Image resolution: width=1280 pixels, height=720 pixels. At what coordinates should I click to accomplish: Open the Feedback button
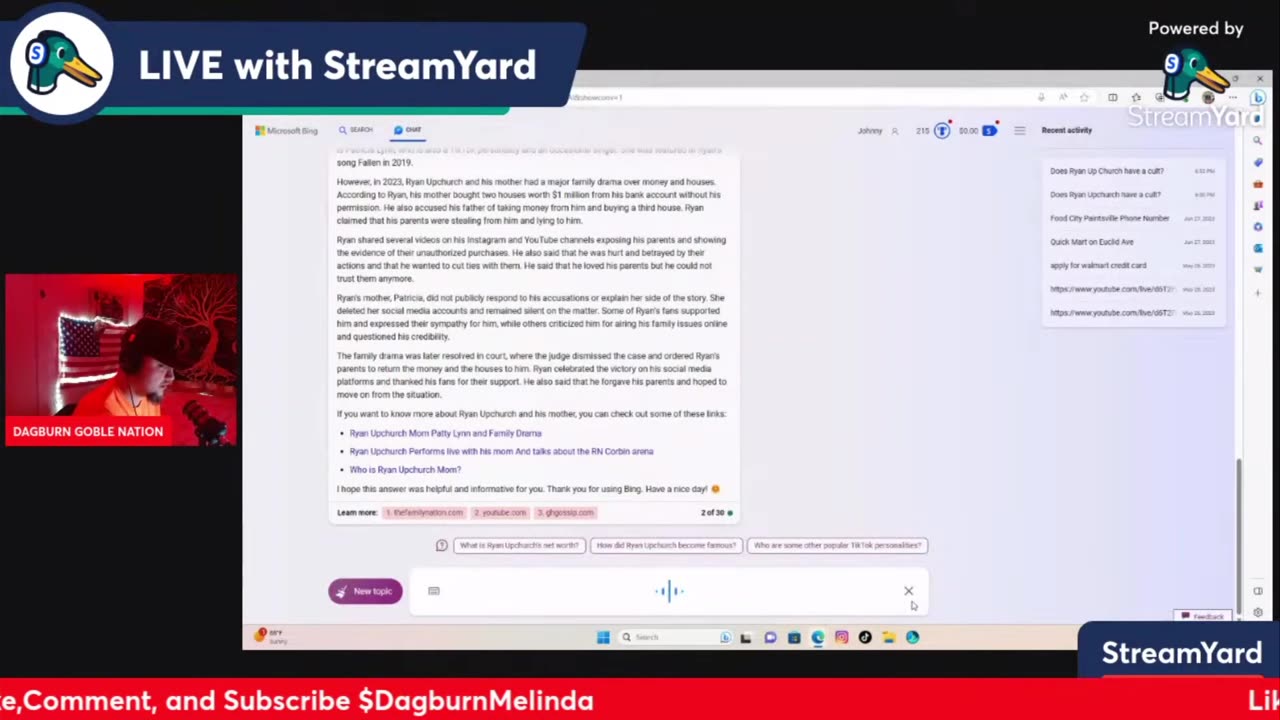[1203, 616]
